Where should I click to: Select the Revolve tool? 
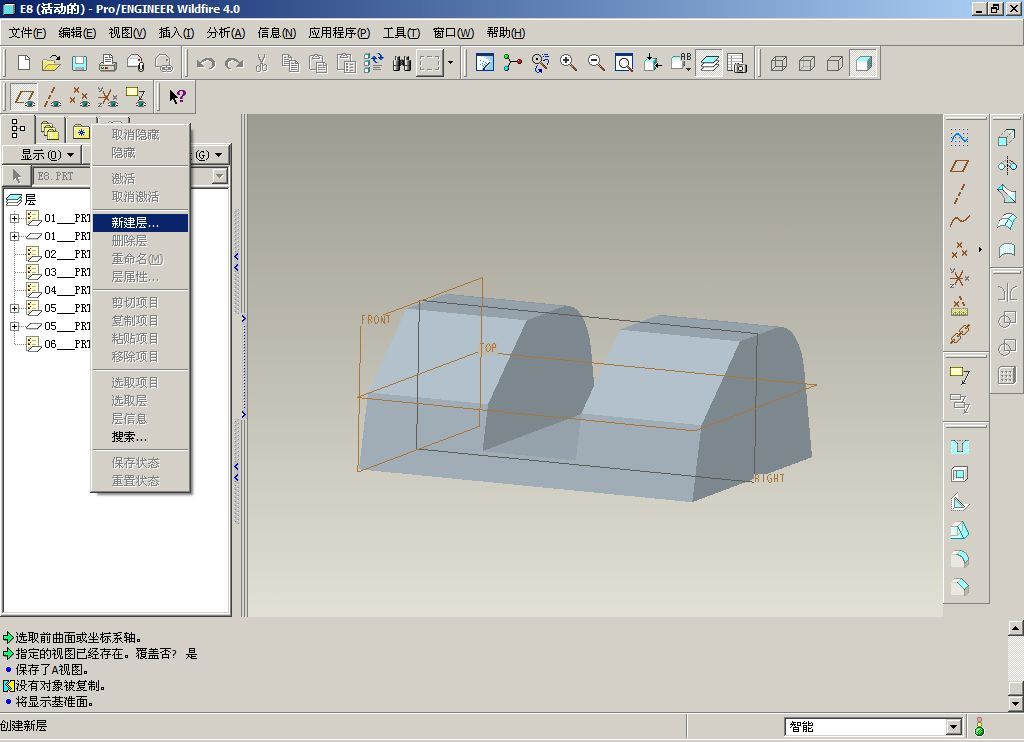[1007, 165]
